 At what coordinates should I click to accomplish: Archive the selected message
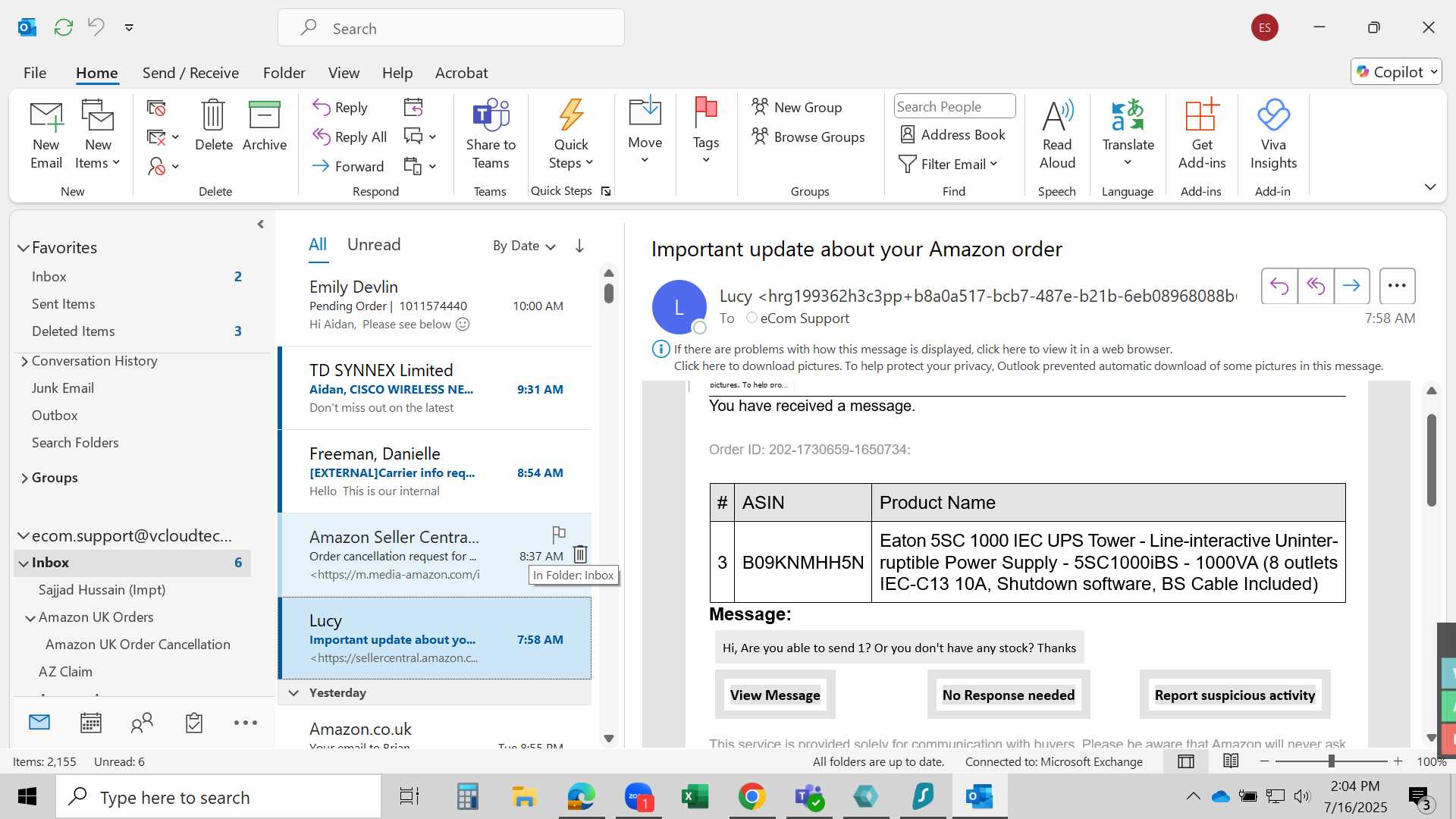tap(265, 126)
